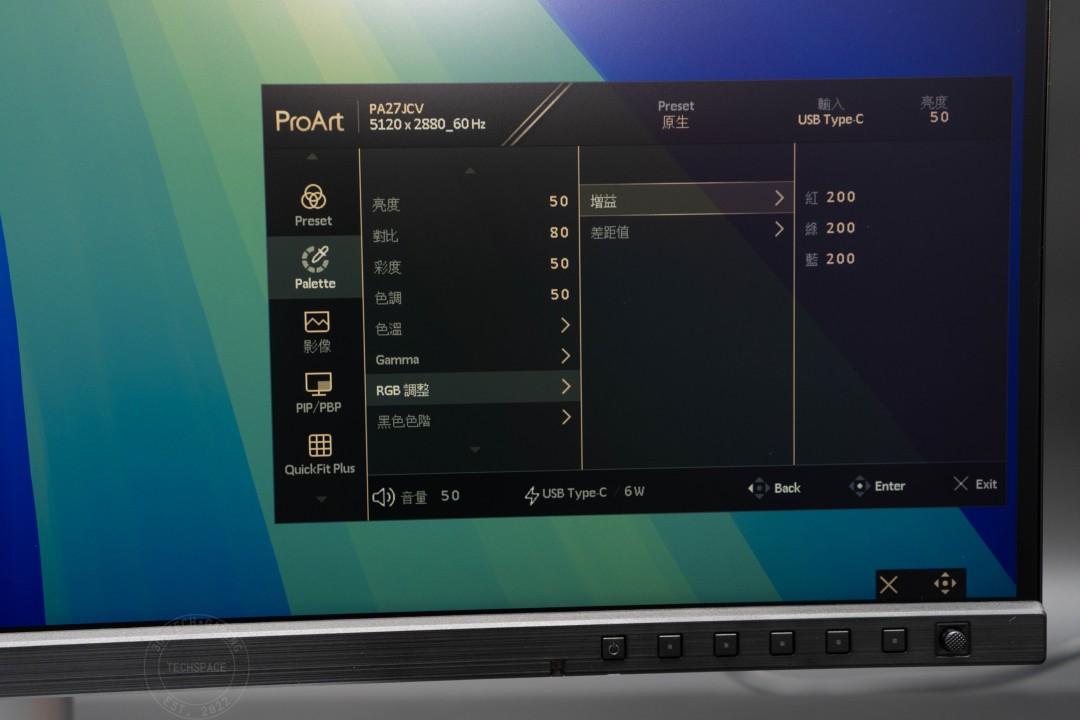Viewport: 1080px width, 720px height.
Task: Adjust the 紅 red gain value 200
Action: click(841, 197)
